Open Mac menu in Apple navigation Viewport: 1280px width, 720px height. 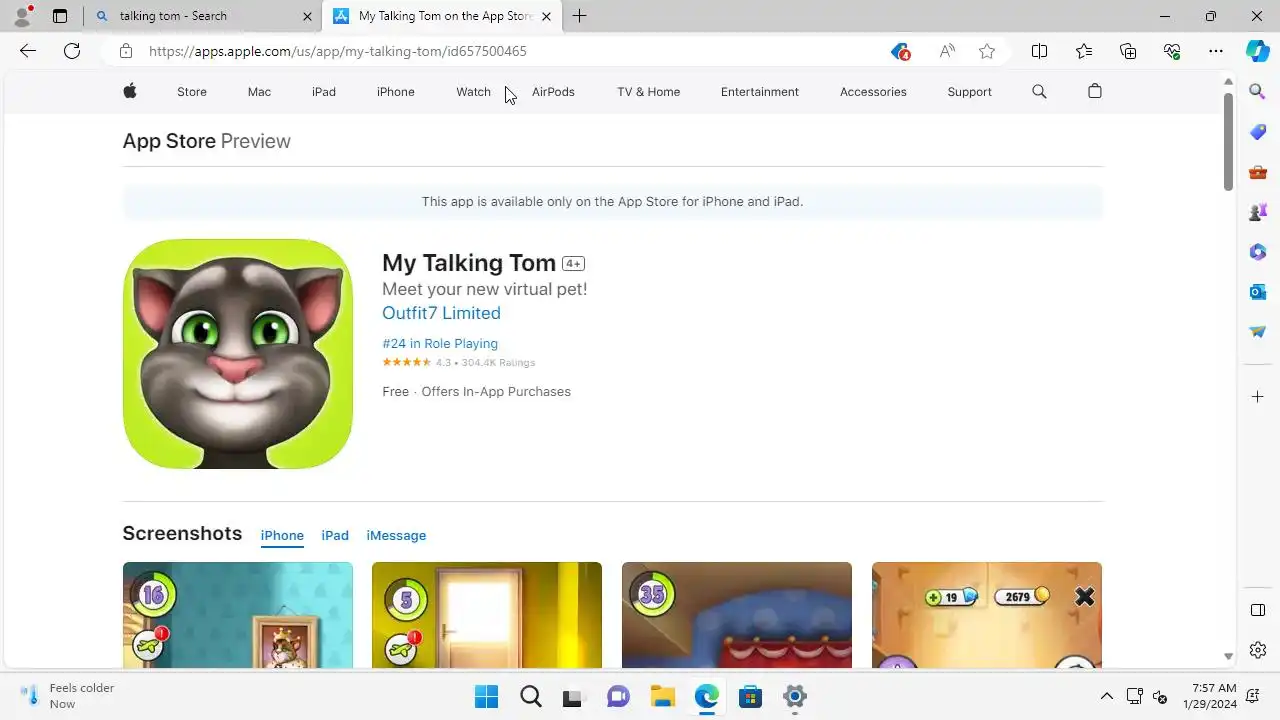click(259, 92)
